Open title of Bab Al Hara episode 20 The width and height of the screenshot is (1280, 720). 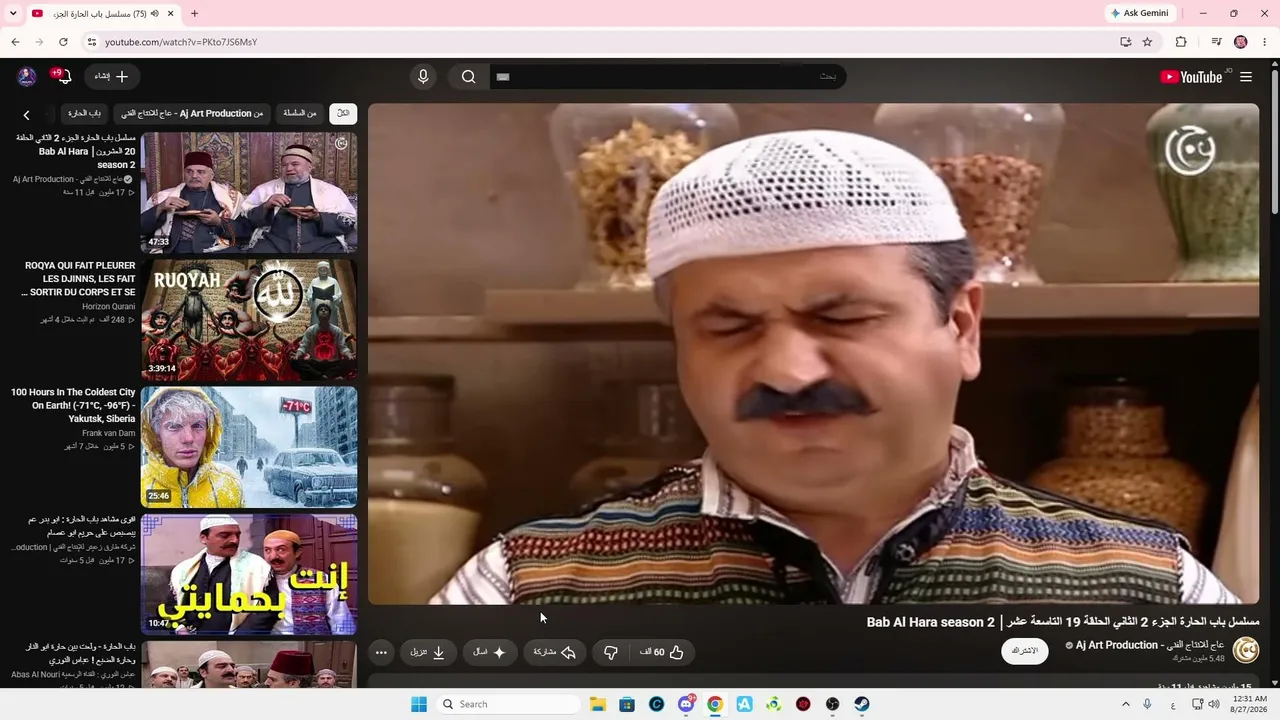[75, 151]
